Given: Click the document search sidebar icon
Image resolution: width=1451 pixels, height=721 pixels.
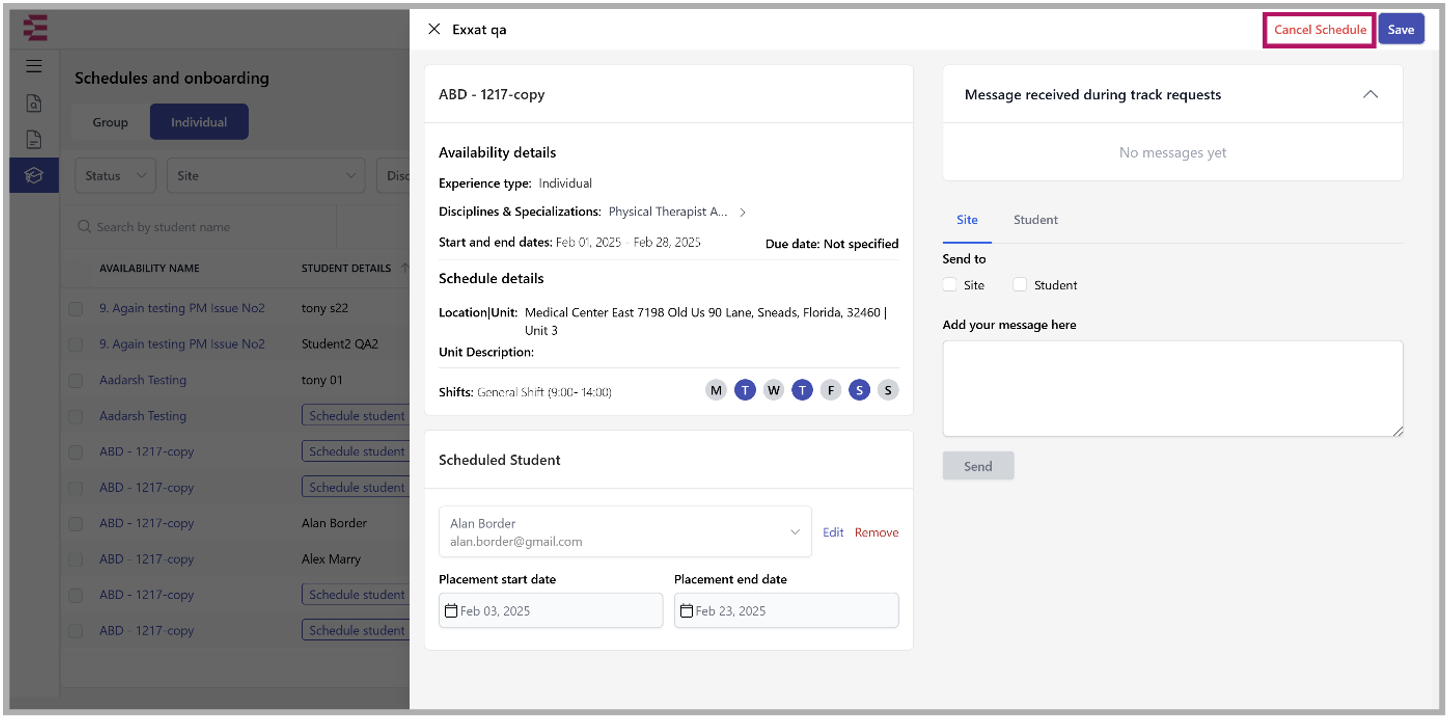Looking at the screenshot, I should (34, 103).
